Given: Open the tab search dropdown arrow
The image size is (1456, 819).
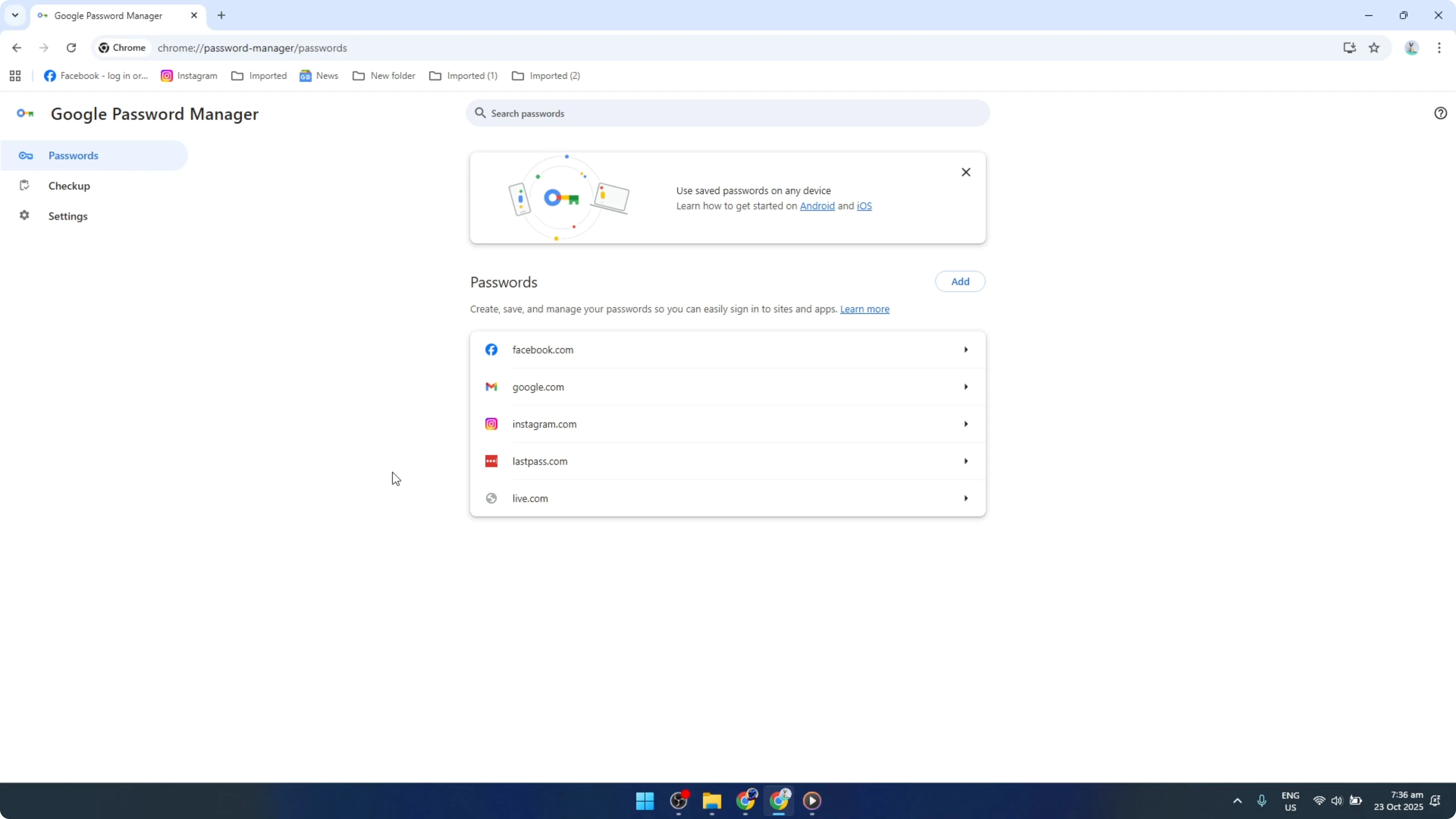Looking at the screenshot, I should coord(15,15).
